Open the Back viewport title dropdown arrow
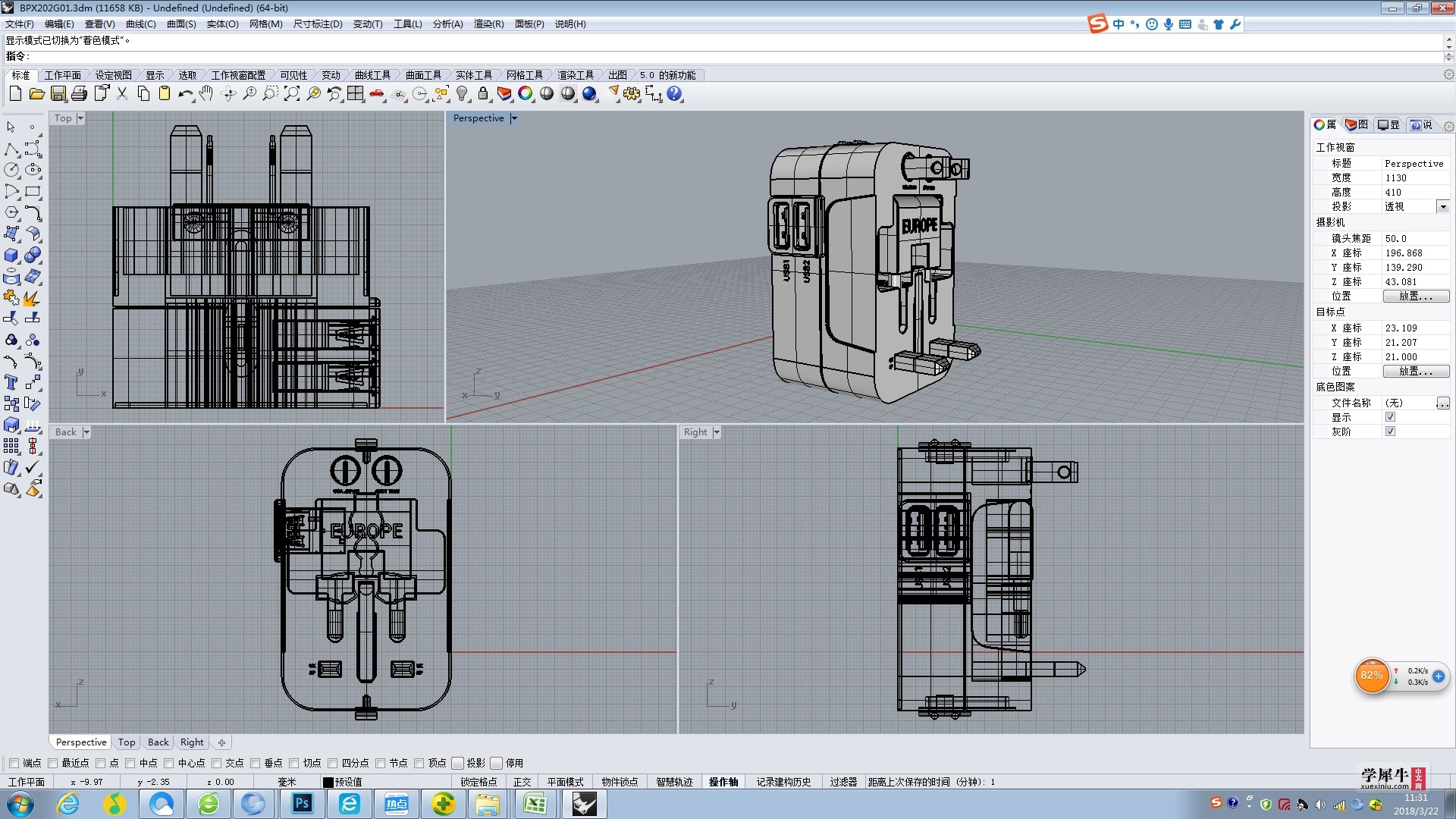This screenshot has width=1456, height=819. [86, 432]
